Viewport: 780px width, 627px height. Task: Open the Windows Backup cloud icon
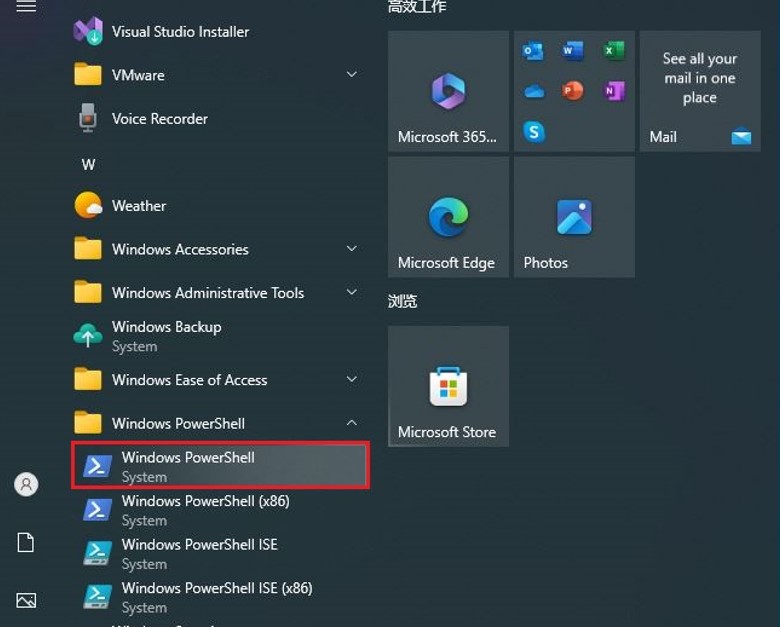click(88, 335)
